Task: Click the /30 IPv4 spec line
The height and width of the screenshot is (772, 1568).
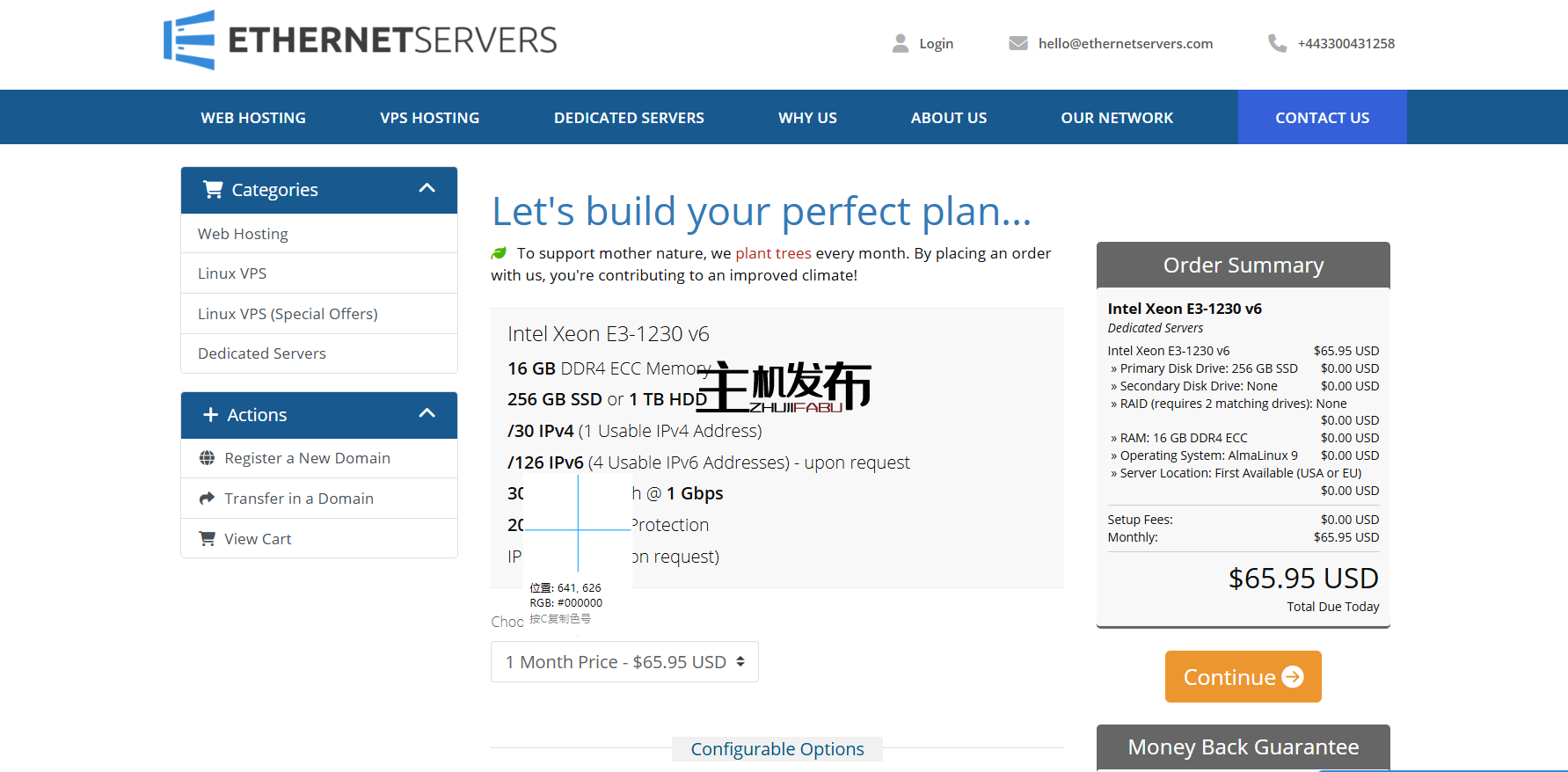Action: 634,431
